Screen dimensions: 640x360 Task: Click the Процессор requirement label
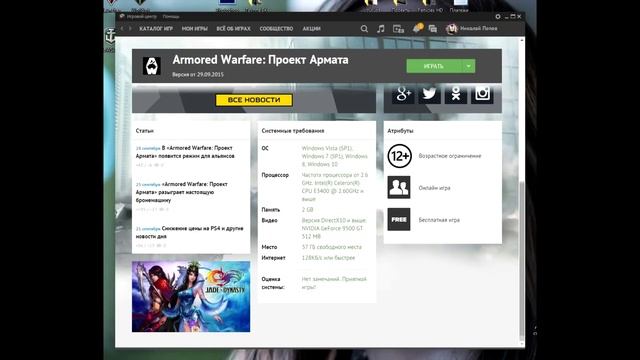[275, 175]
